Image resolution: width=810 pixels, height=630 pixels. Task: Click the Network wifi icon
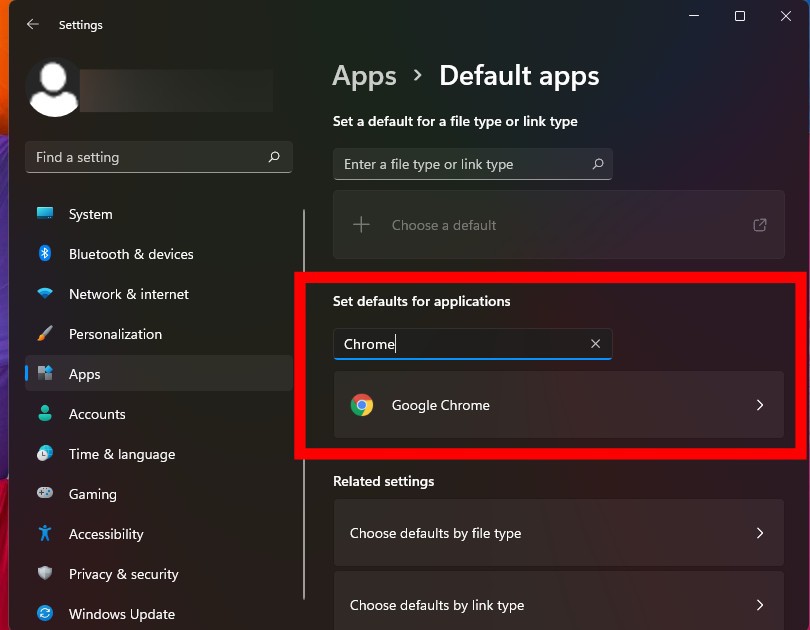pos(45,293)
